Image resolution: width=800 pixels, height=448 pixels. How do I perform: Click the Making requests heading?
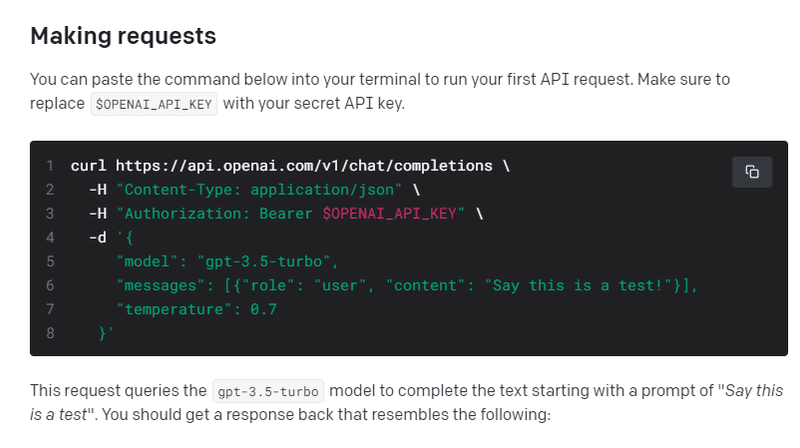tap(123, 36)
